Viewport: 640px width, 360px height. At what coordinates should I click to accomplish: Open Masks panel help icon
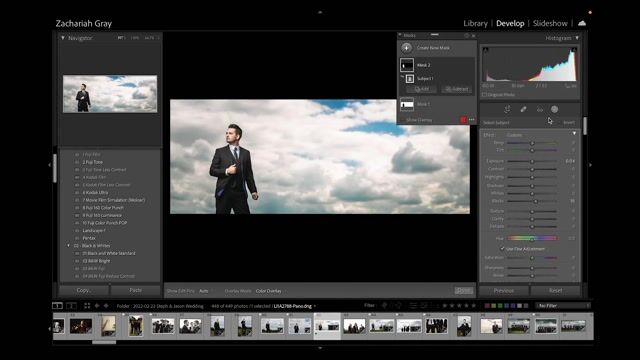pos(467,36)
